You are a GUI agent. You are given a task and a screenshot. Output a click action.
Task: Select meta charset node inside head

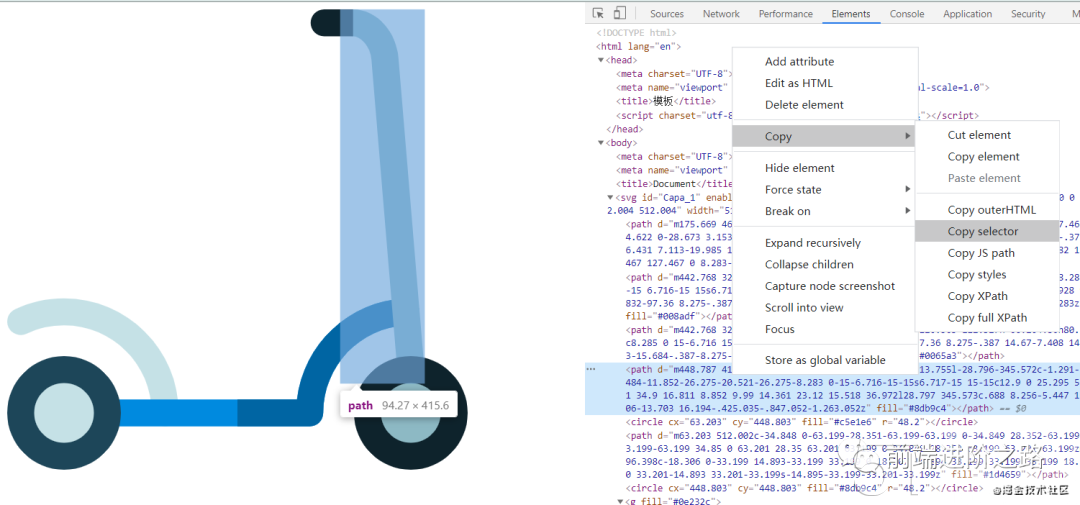[674, 74]
